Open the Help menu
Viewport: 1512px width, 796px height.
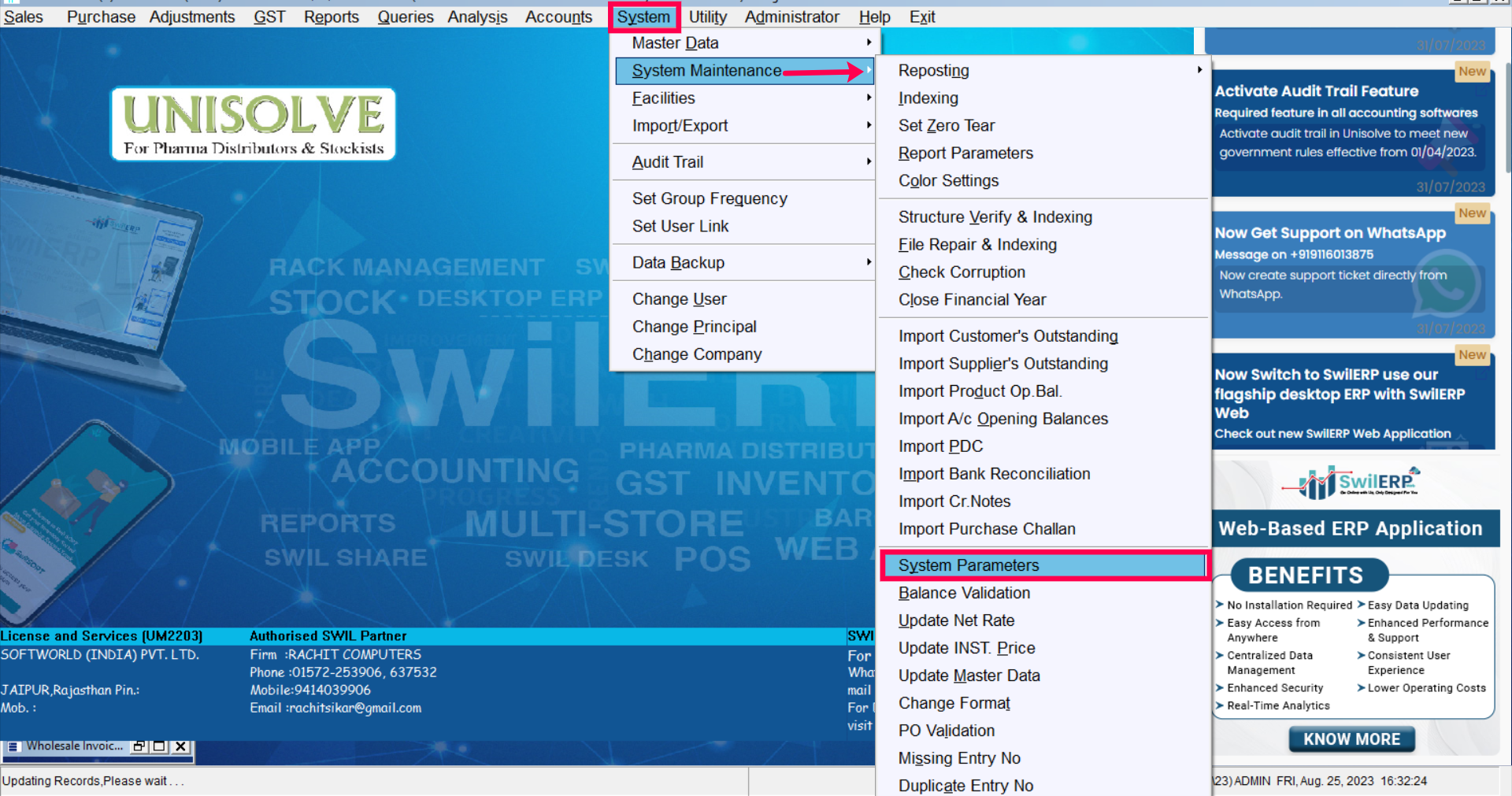click(875, 17)
